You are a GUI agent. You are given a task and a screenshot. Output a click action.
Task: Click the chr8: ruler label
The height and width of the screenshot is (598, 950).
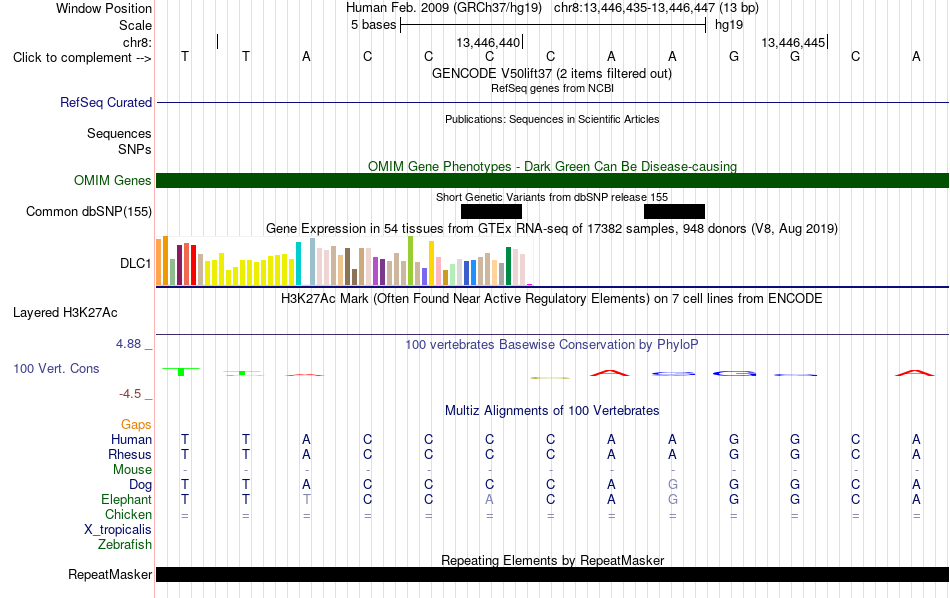[x=137, y=42]
